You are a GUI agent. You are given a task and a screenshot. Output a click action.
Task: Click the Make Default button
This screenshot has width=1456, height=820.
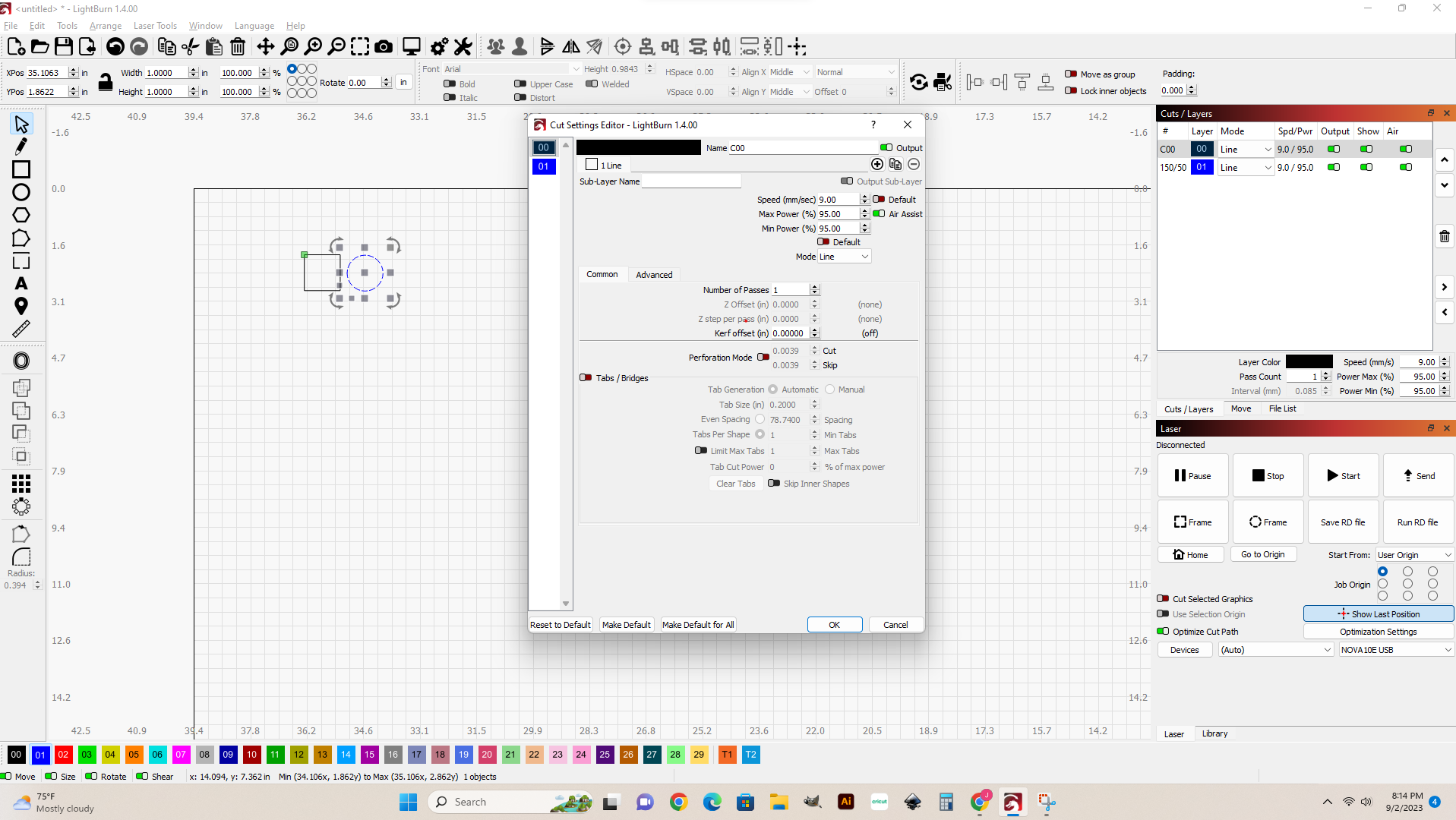pos(626,624)
